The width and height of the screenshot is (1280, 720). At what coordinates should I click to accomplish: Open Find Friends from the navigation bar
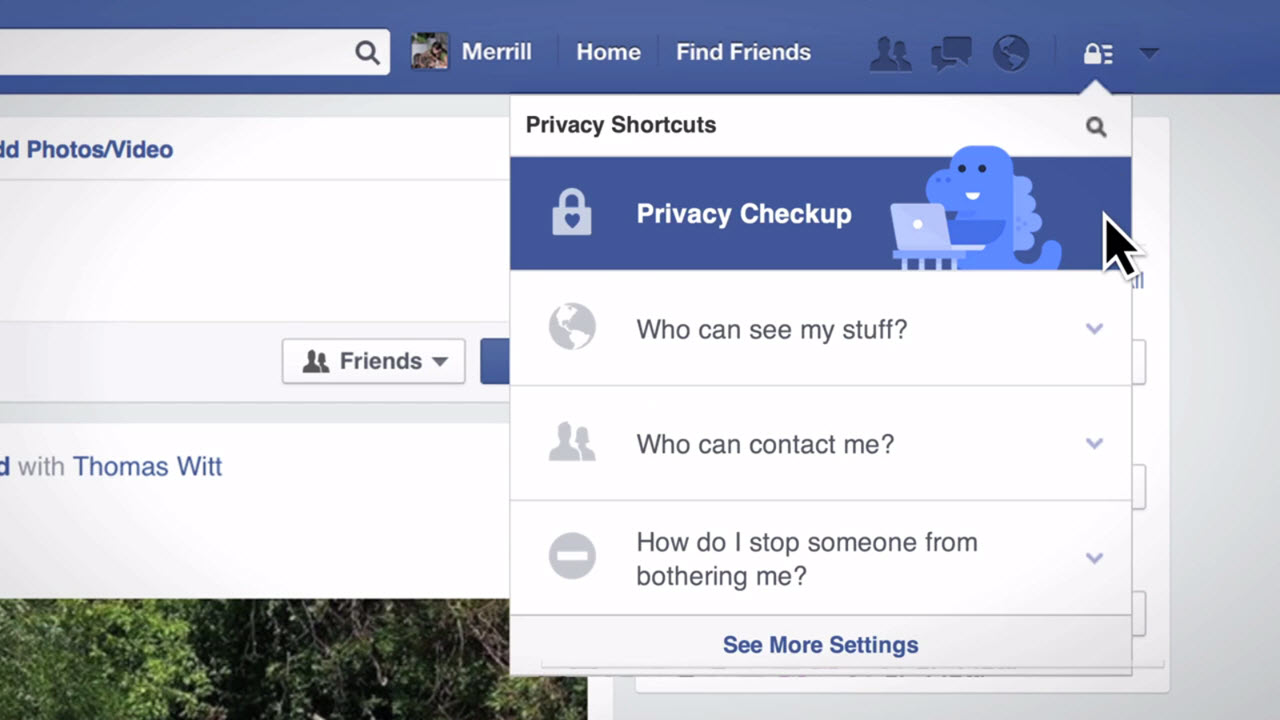tap(743, 51)
